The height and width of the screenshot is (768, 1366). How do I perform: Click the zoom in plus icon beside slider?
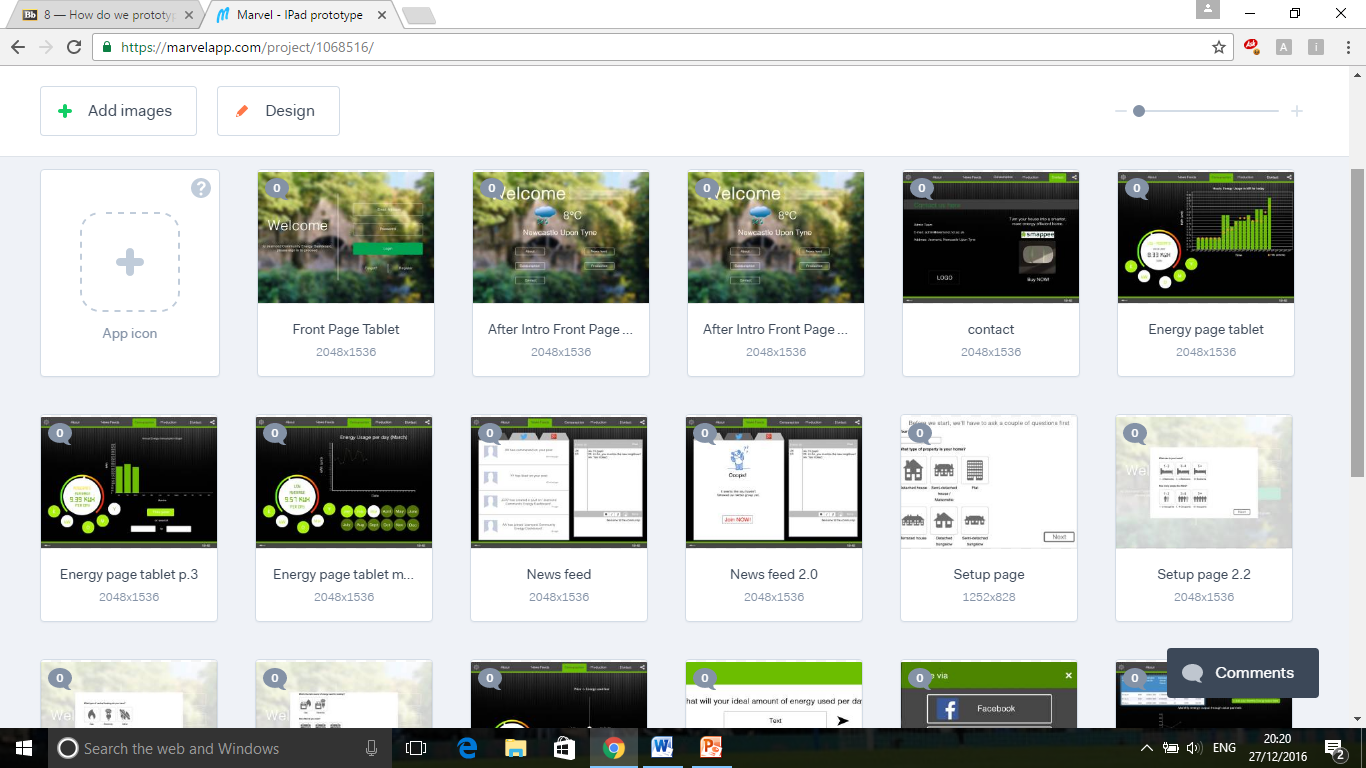coord(1297,111)
